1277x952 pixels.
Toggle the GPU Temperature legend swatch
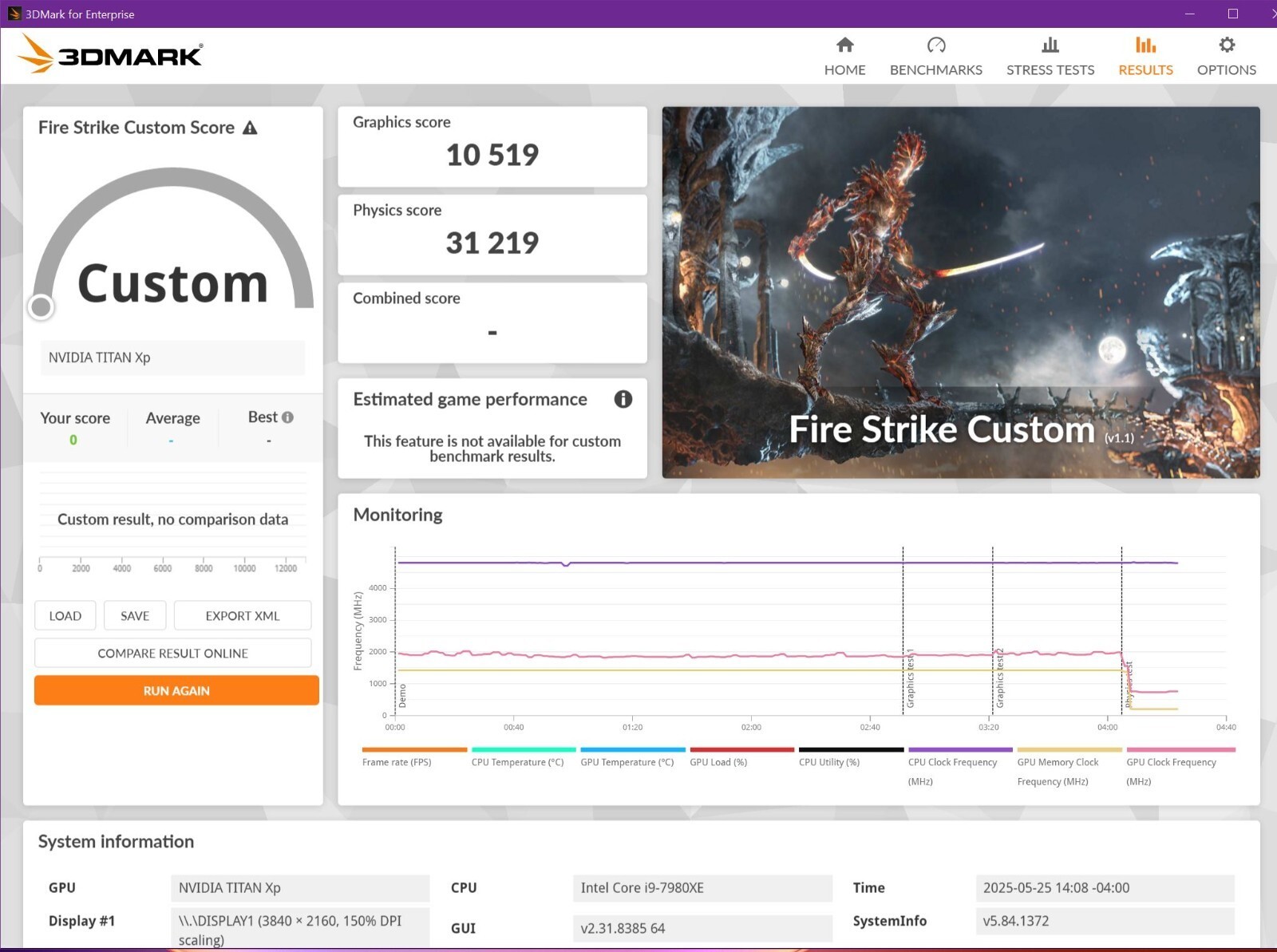pyautogui.click(x=633, y=750)
